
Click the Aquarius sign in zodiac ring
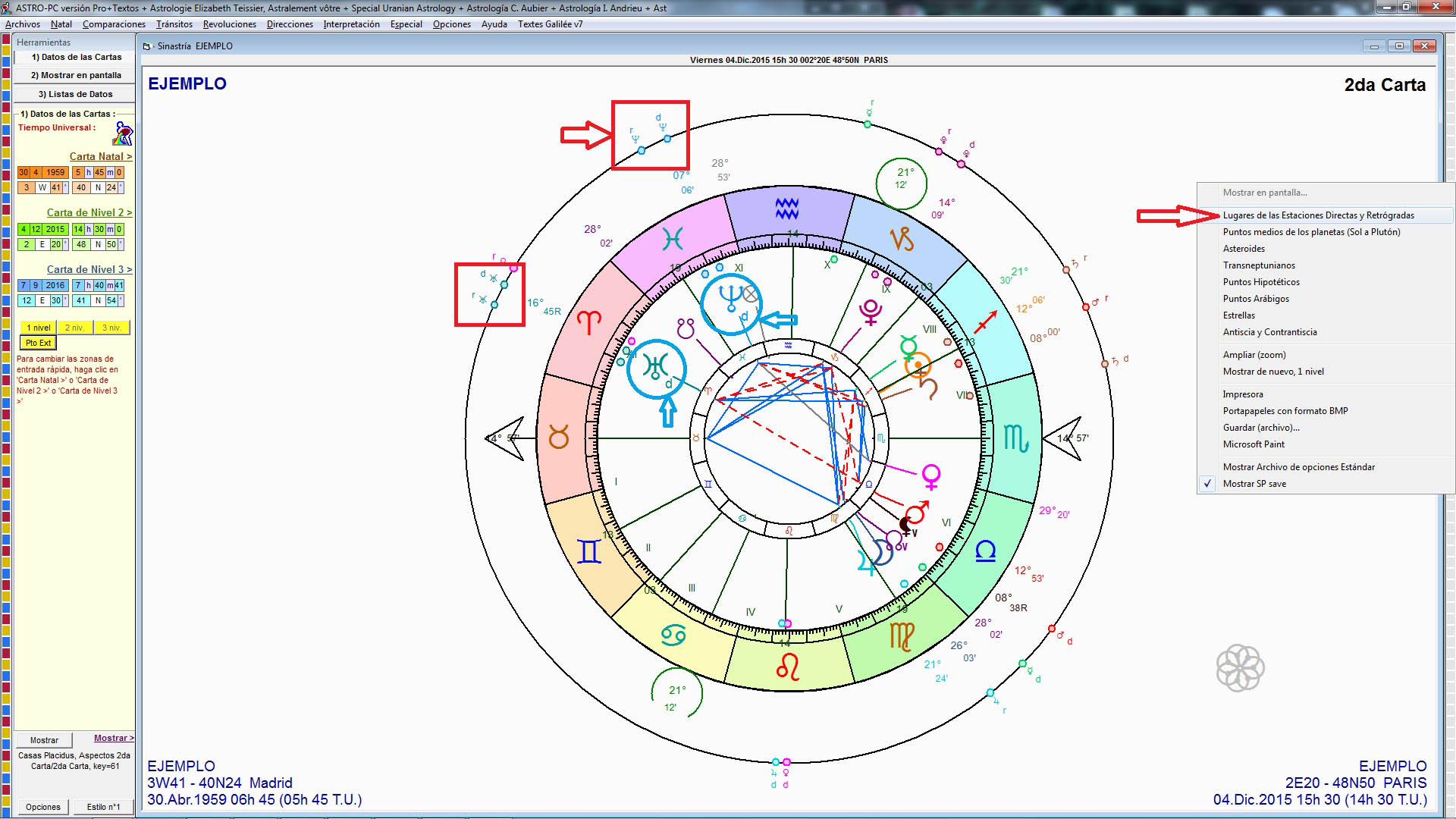click(787, 209)
